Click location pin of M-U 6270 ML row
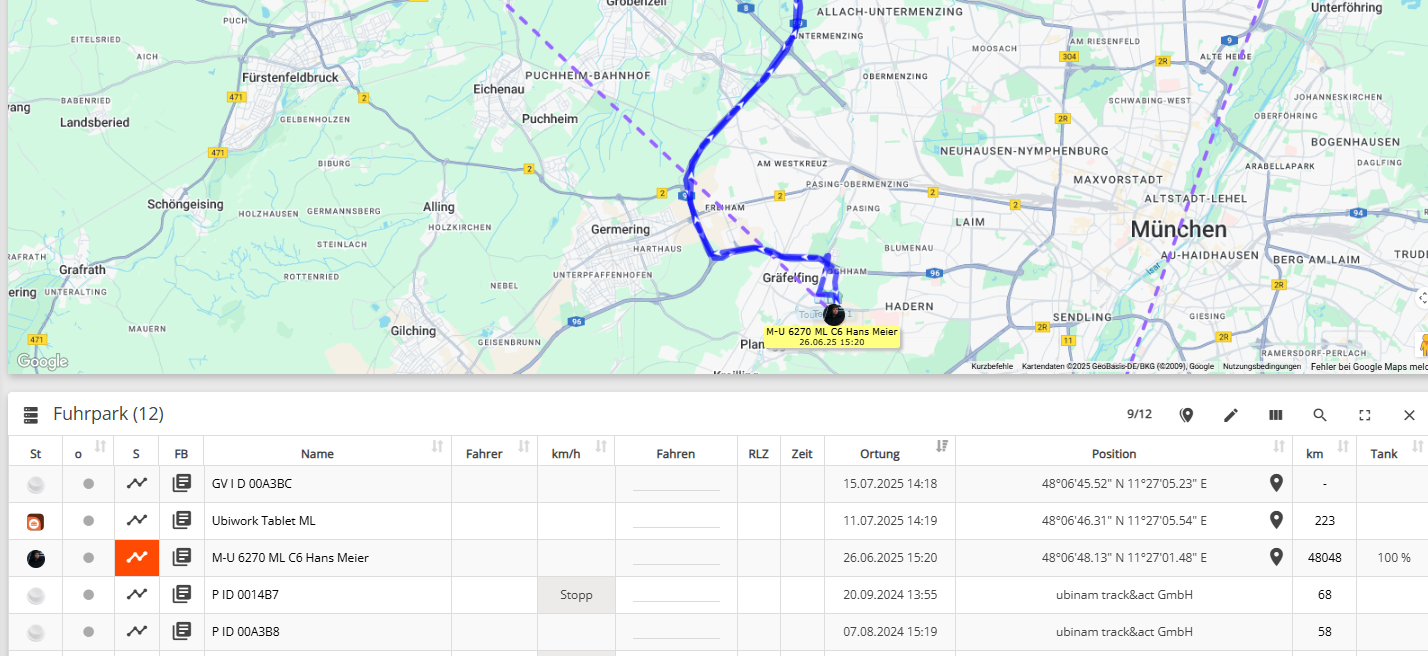 [1276, 557]
